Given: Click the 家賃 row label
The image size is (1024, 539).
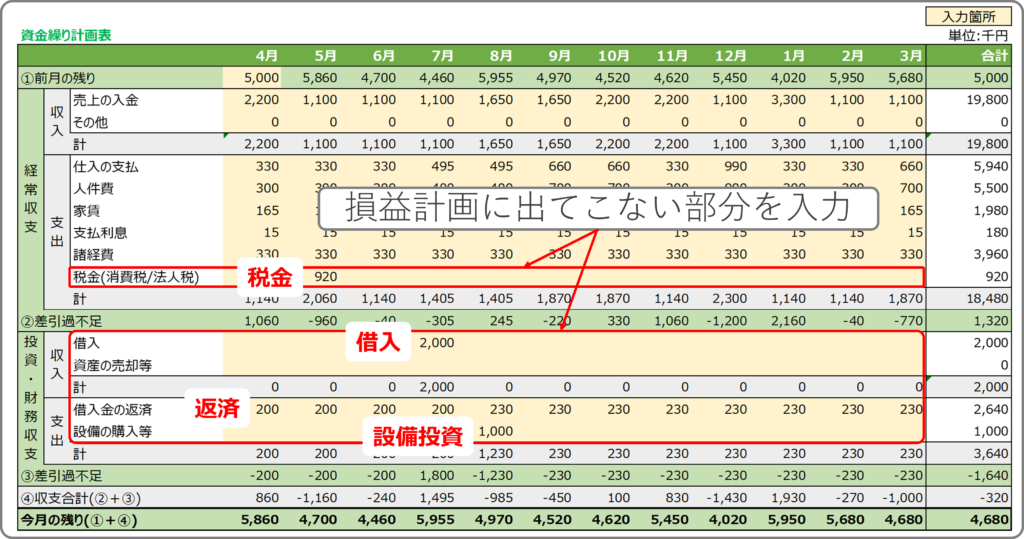Looking at the screenshot, I should 86,211.
